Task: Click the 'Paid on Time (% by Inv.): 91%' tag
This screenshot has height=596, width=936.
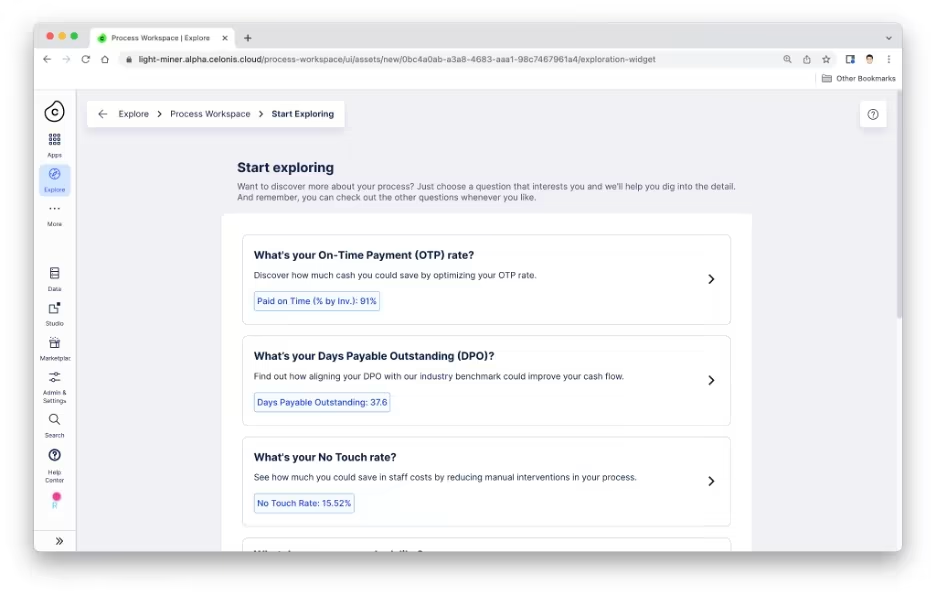Action: [316, 301]
